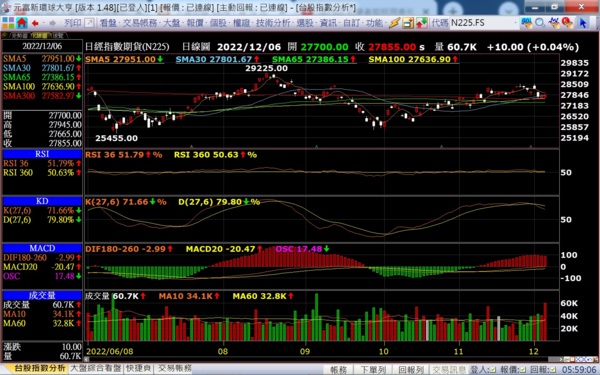Open the 選股 menu

point(305,23)
